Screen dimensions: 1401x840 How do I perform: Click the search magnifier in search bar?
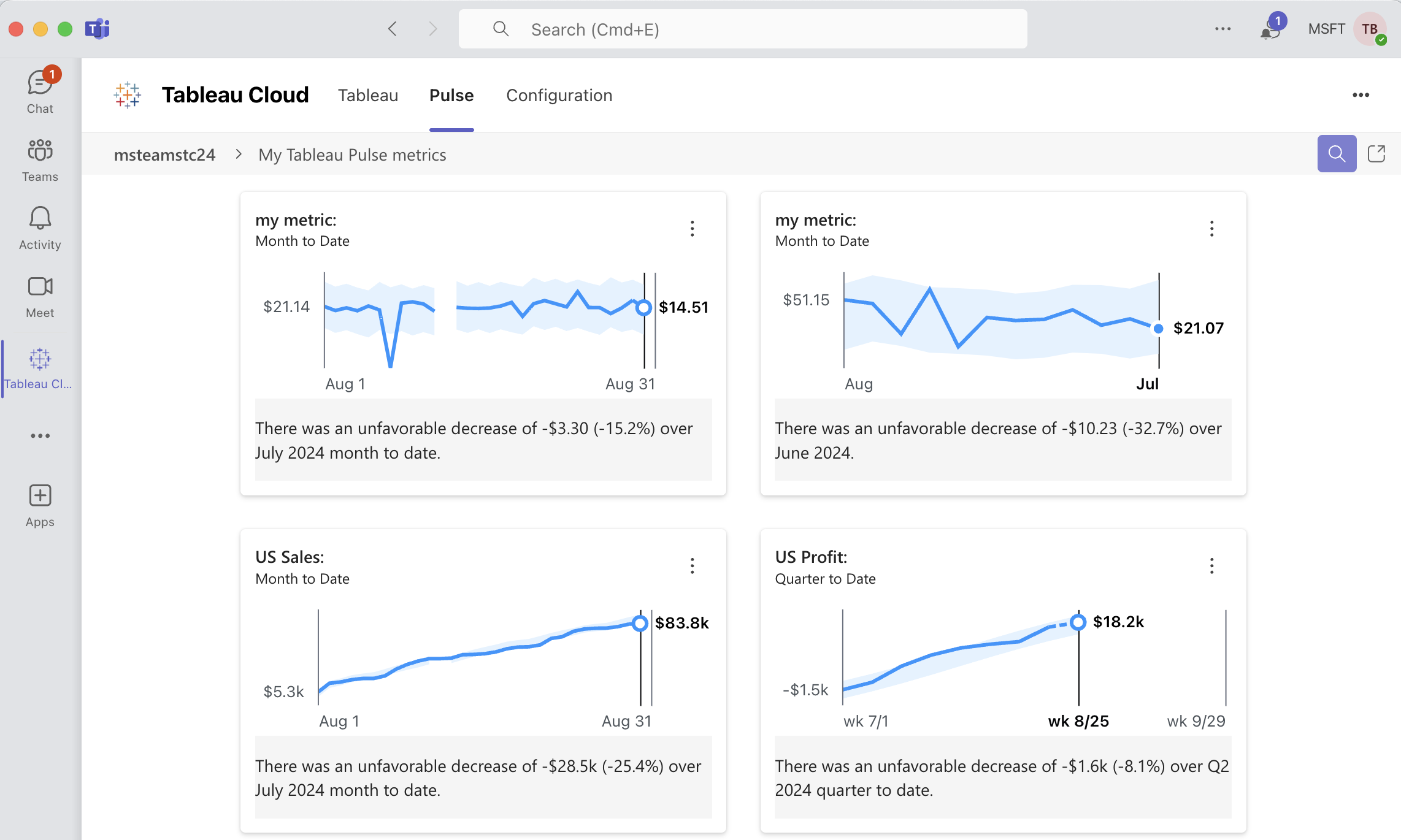[501, 29]
